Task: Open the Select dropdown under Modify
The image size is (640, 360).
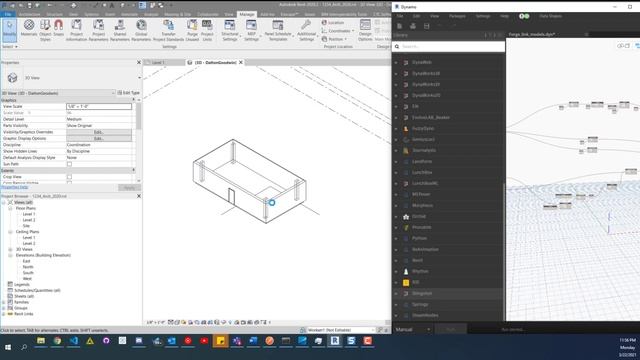Action: [10, 47]
